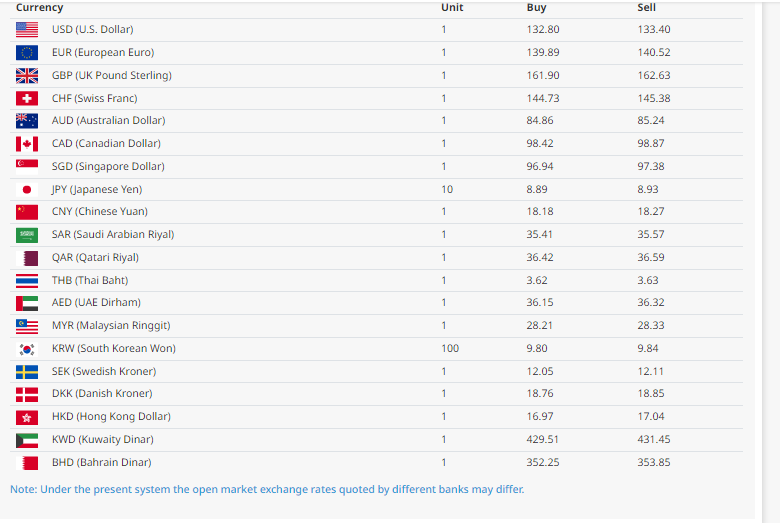Click the South Korean flag icon
780x523 pixels.
click(x=27, y=348)
